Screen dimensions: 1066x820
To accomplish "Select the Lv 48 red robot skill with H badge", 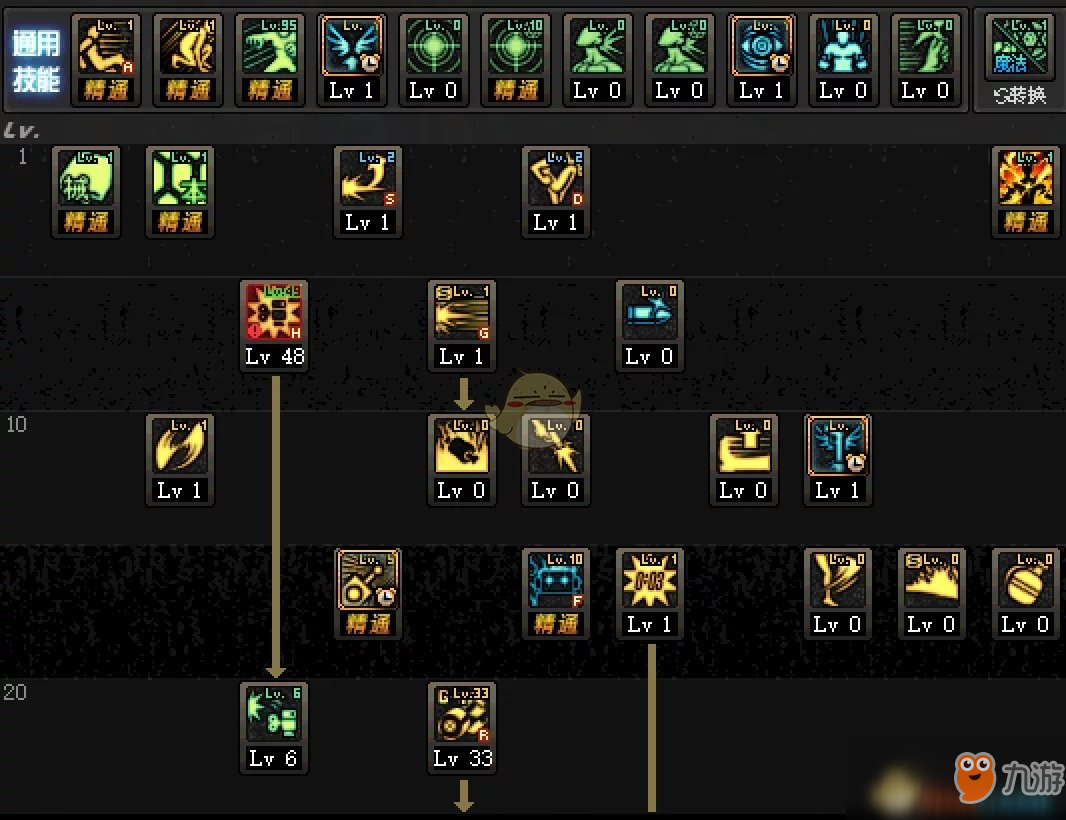I will click(x=275, y=326).
